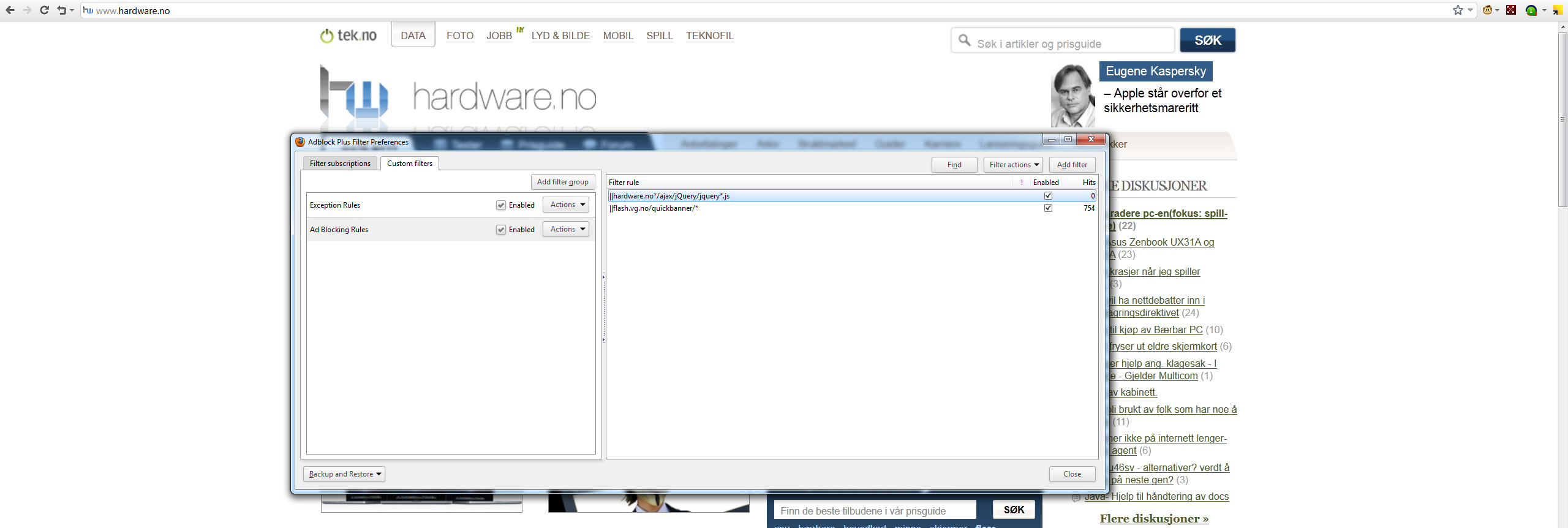The width and height of the screenshot is (1568, 528).
Task: Open the Flere diskusjoner link
Action: click(1154, 519)
